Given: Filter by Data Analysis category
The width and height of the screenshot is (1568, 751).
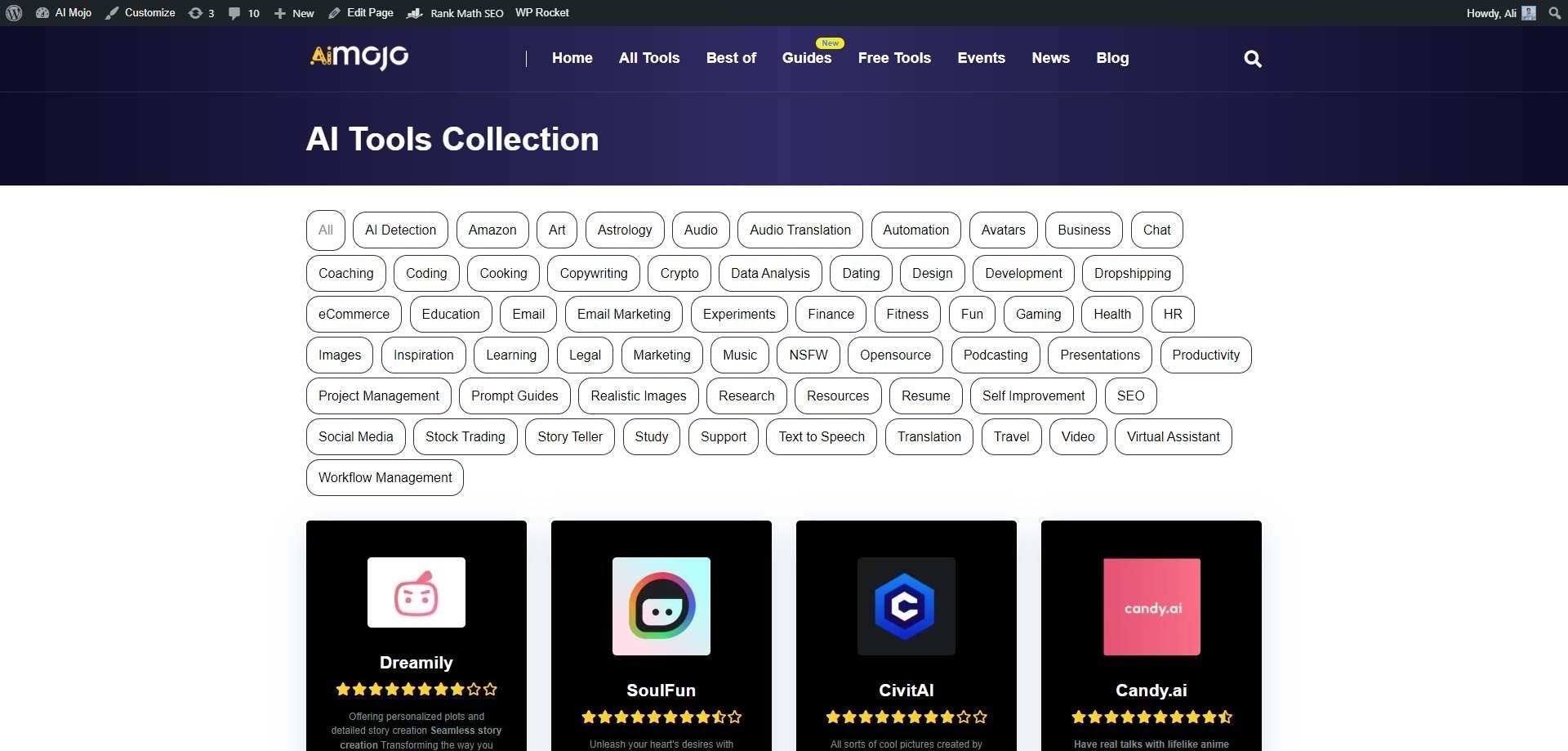Looking at the screenshot, I should 770,274.
